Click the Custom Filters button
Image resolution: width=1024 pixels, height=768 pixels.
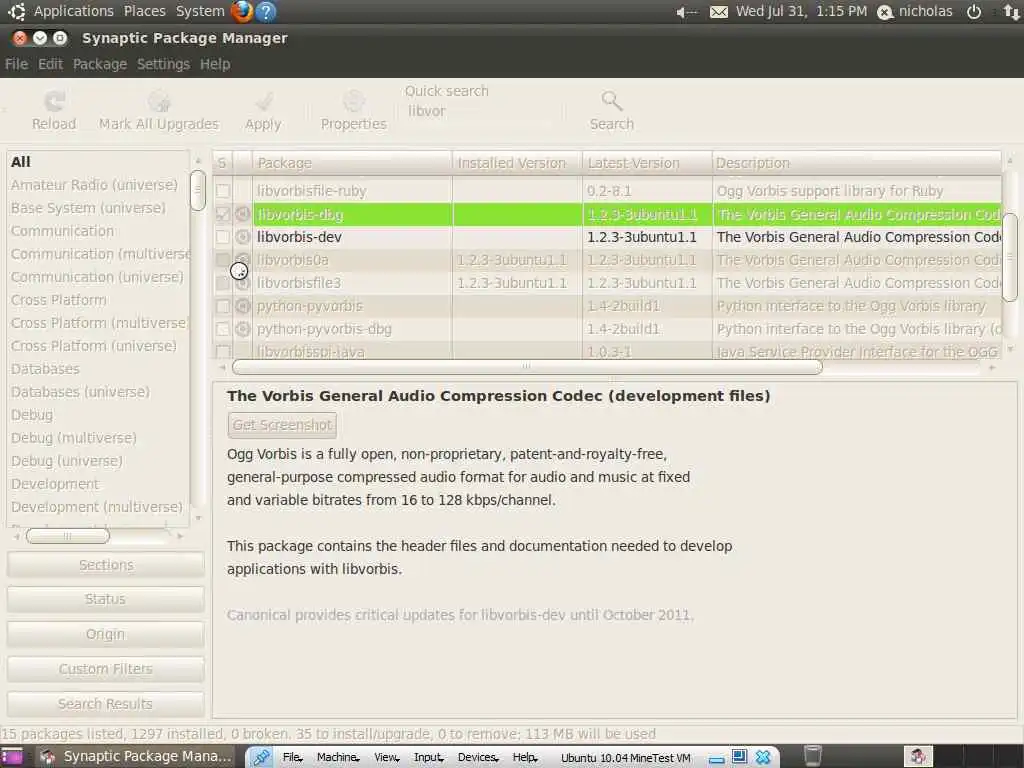coord(106,669)
